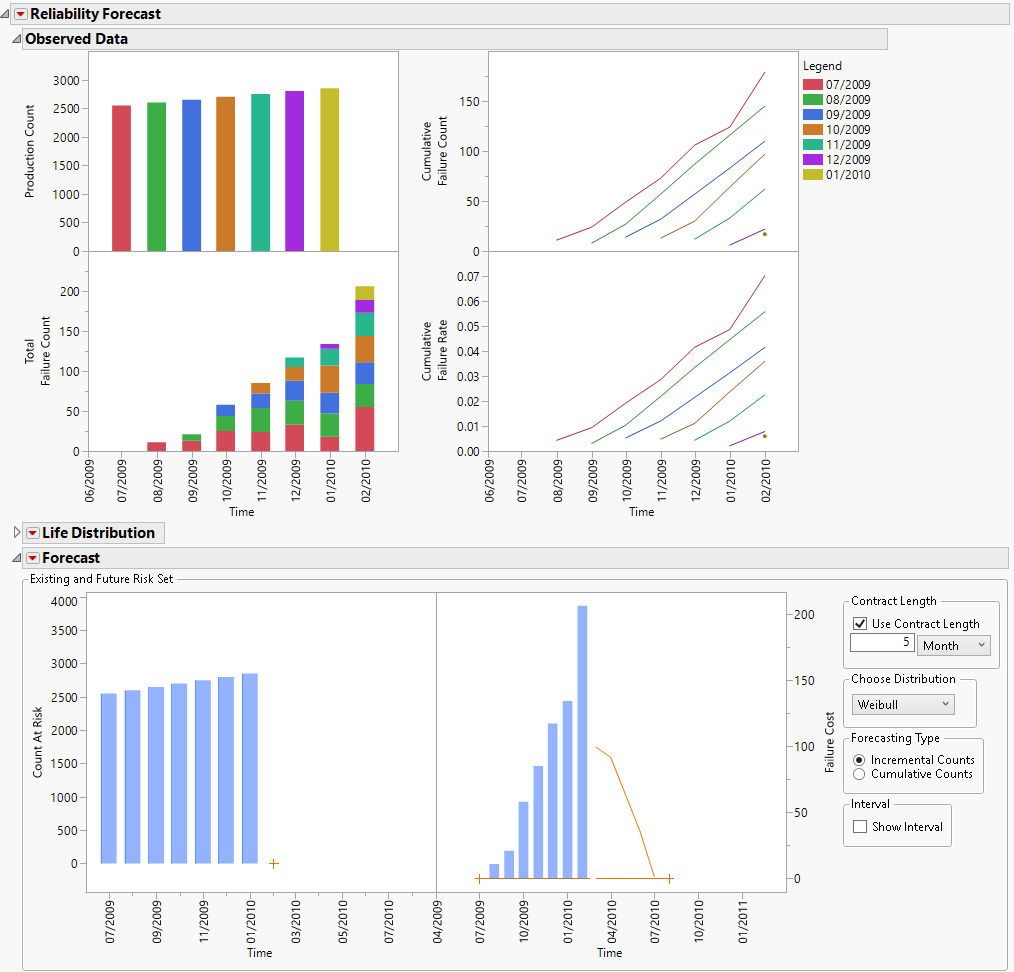The image size is (1014, 972).
Task: Expand the Life Distribution outline
Action: (16, 532)
